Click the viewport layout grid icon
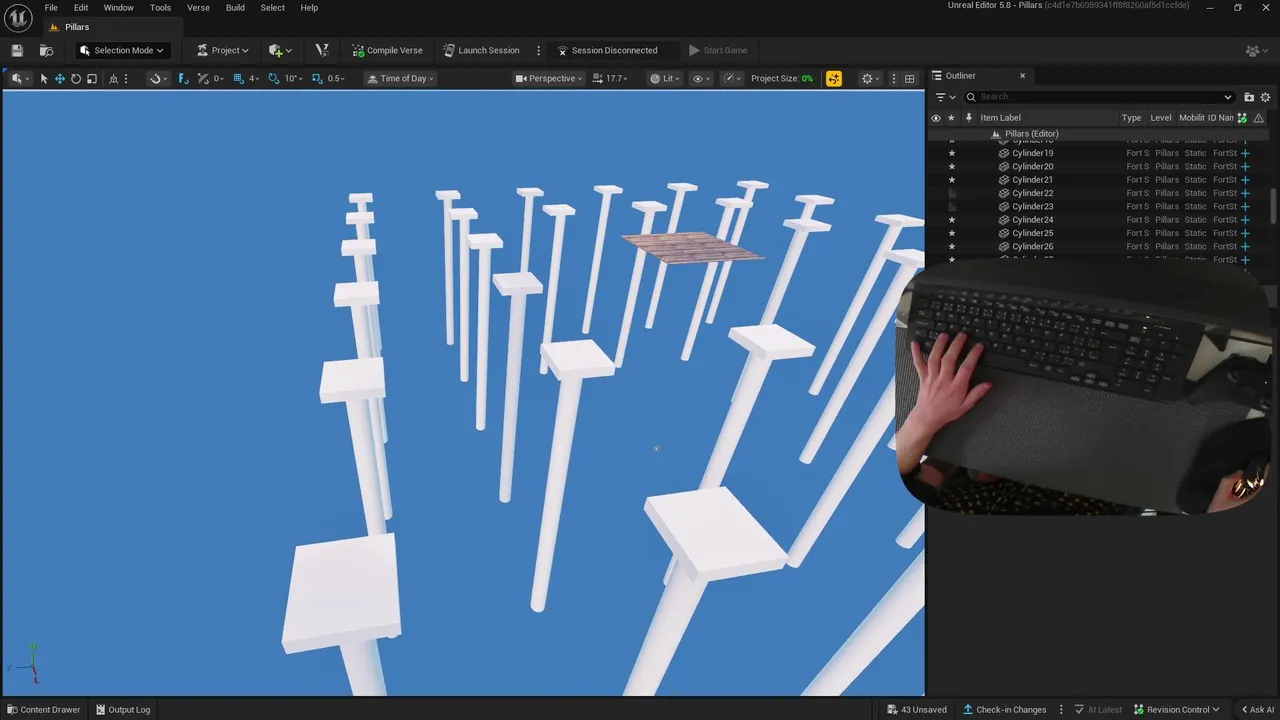The image size is (1280, 720). 909,78
